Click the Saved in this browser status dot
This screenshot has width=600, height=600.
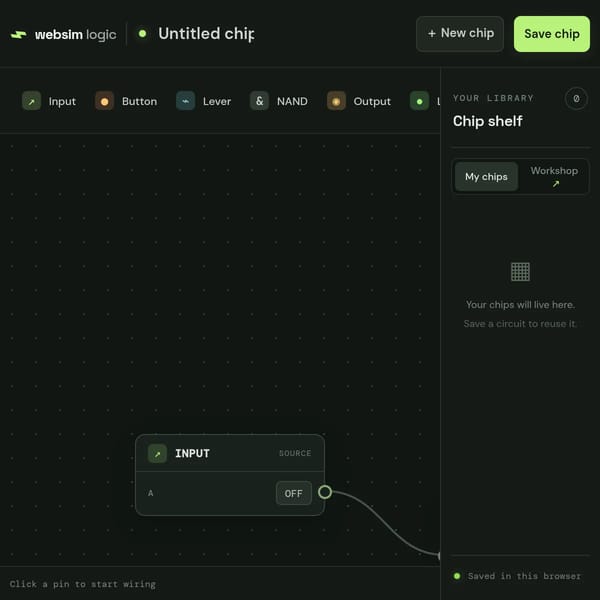click(x=457, y=576)
